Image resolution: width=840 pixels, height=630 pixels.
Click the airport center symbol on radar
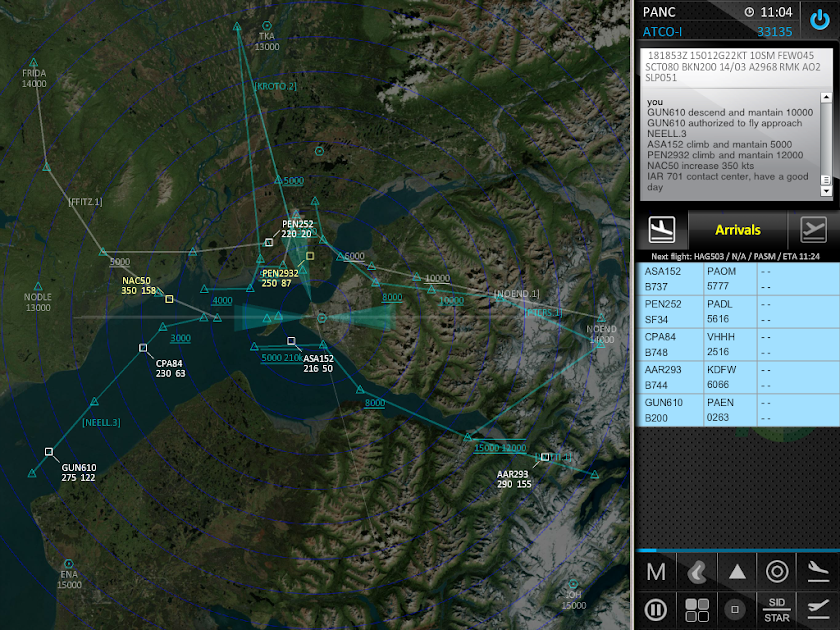(321, 318)
